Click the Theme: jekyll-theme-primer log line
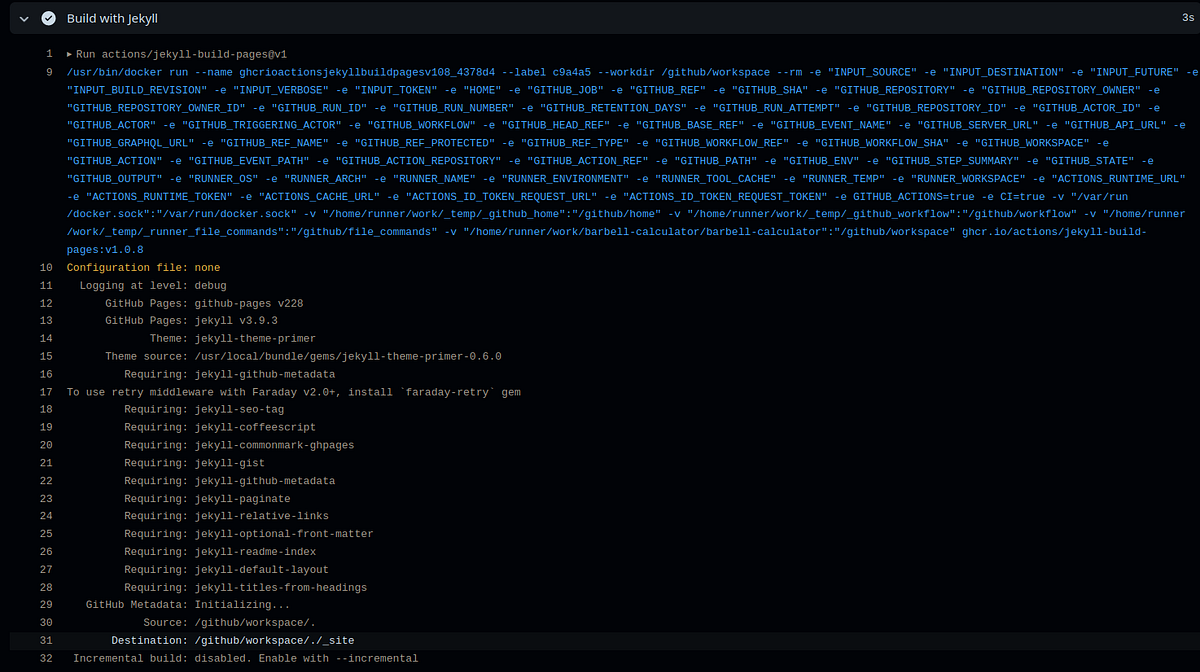The image size is (1200, 672). tap(225, 338)
